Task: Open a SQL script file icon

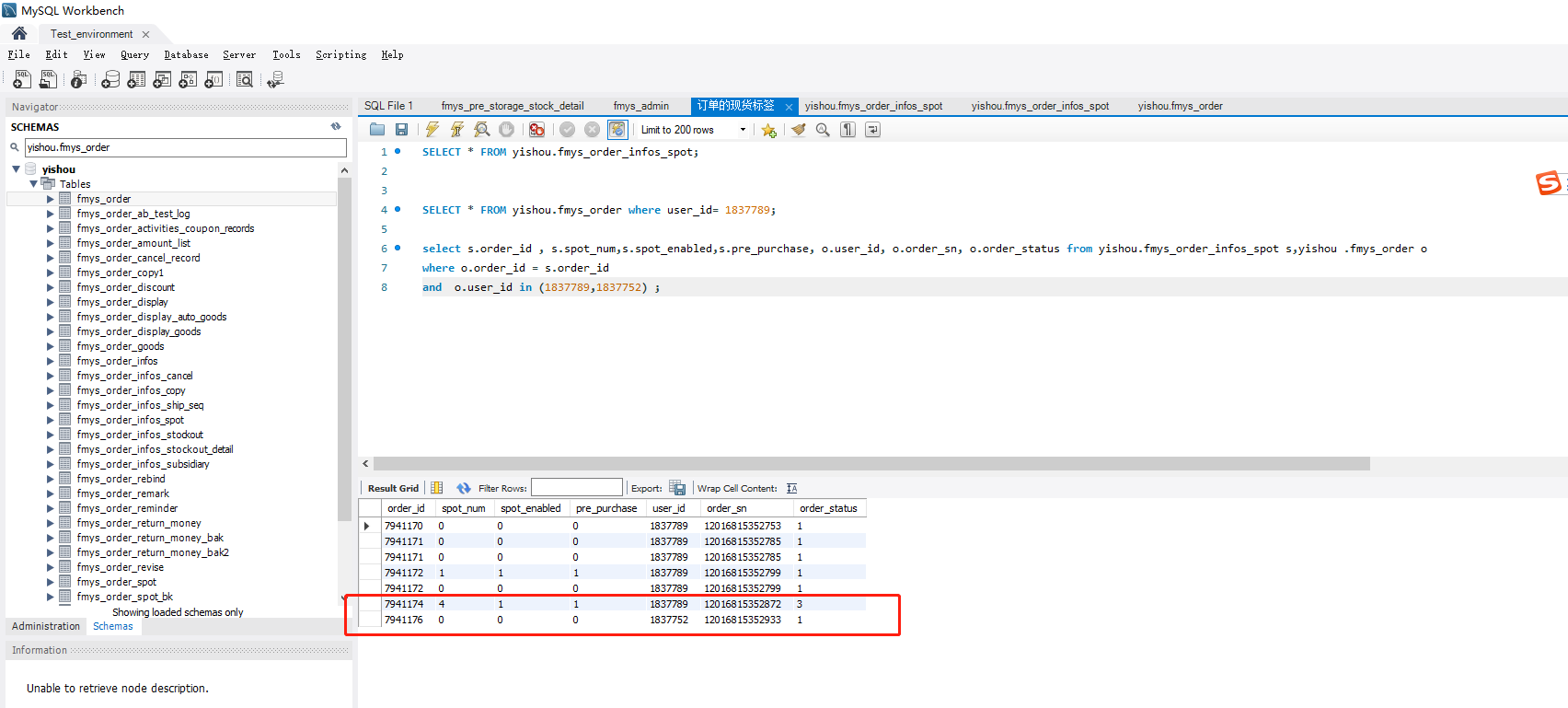Action: (x=48, y=80)
